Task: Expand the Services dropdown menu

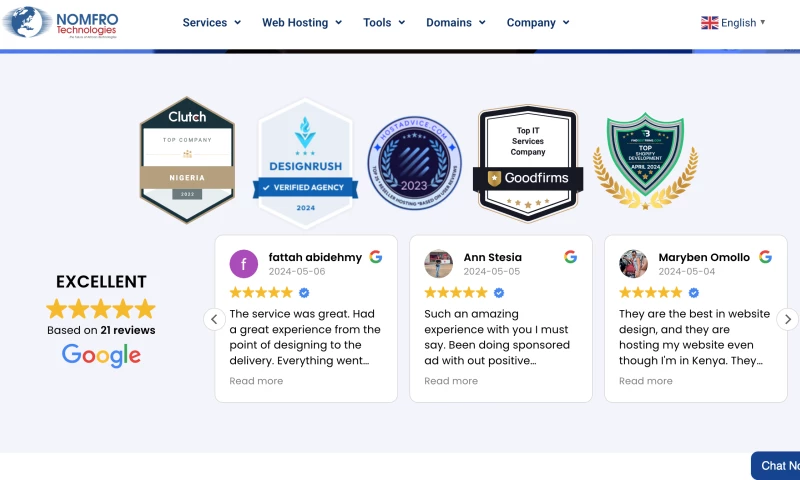Action: click(211, 22)
